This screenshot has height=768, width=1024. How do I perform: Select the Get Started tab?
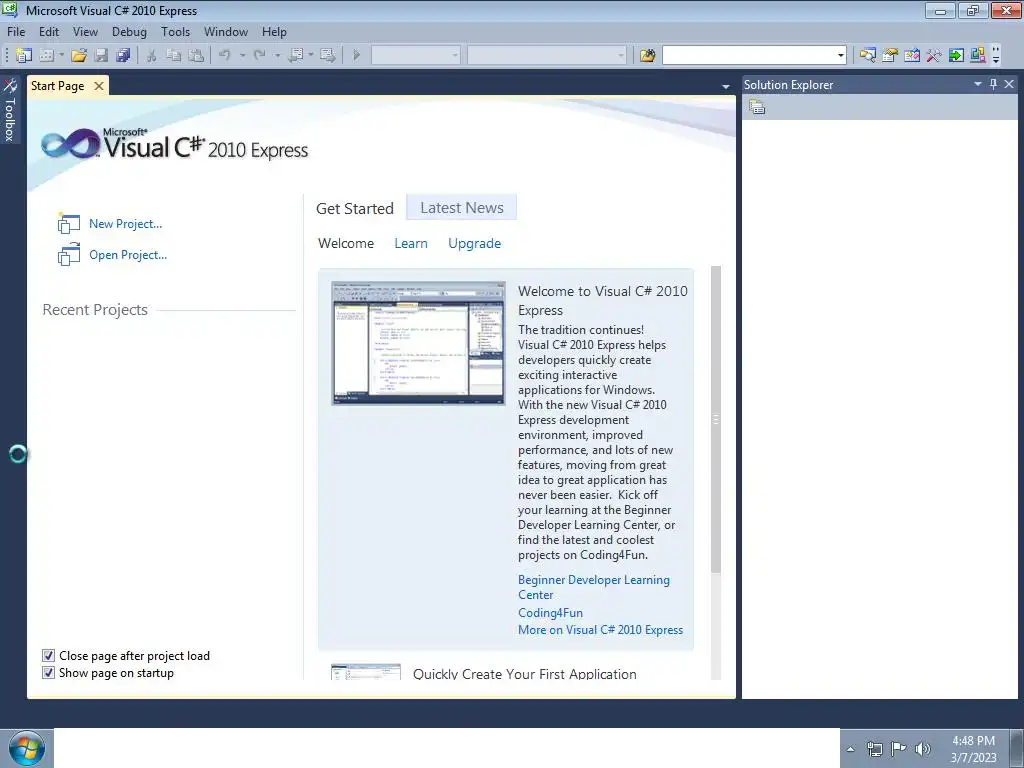pyautogui.click(x=355, y=208)
